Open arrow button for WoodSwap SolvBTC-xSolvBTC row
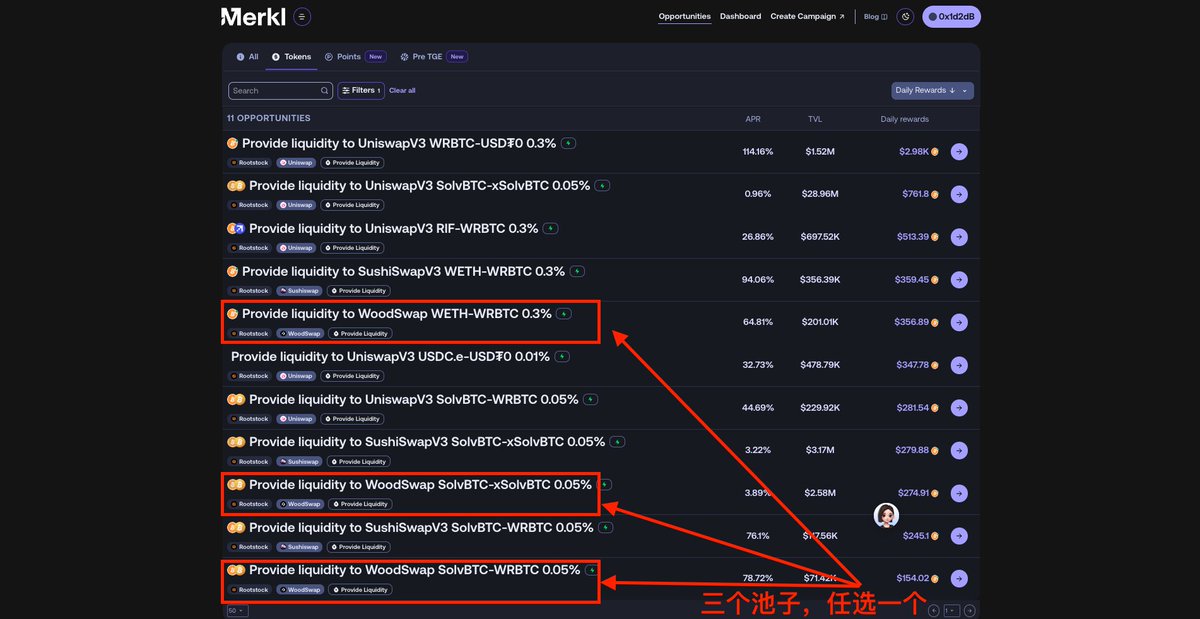1200x619 pixels. coord(959,493)
